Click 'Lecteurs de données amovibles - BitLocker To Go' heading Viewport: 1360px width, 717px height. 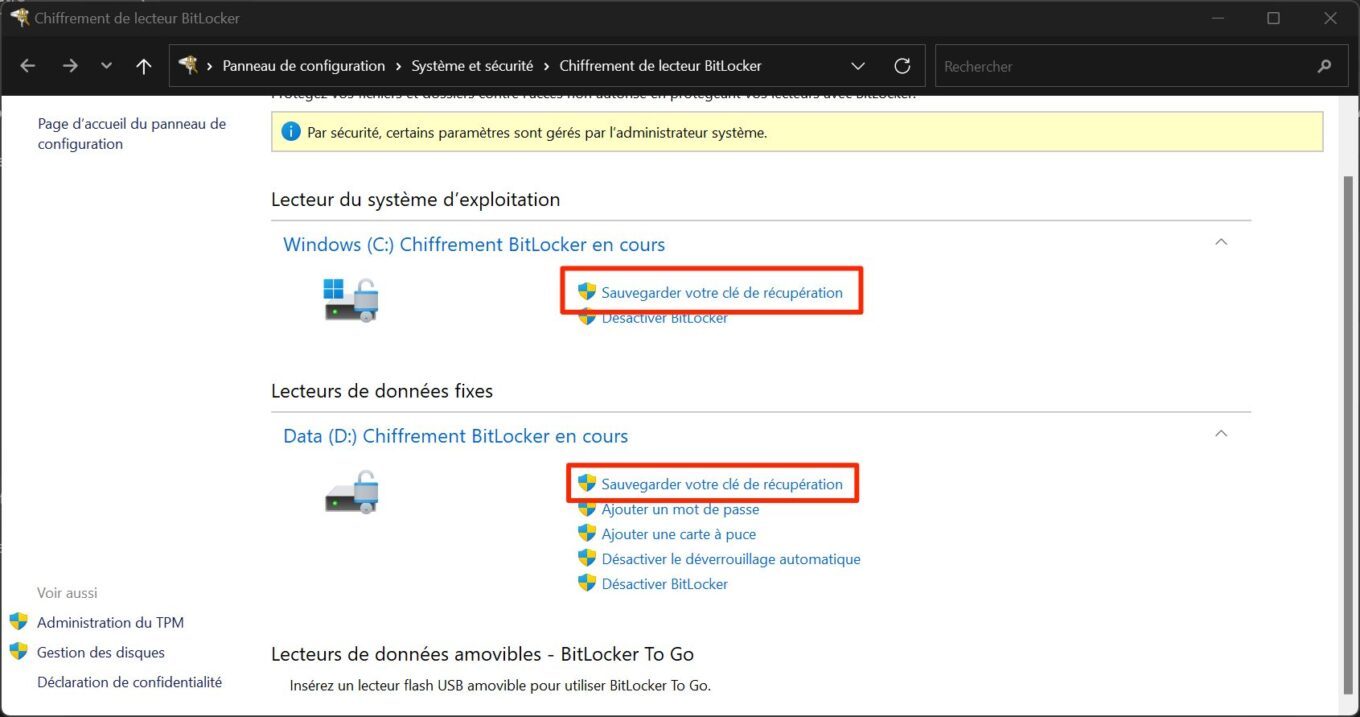[x=482, y=654]
